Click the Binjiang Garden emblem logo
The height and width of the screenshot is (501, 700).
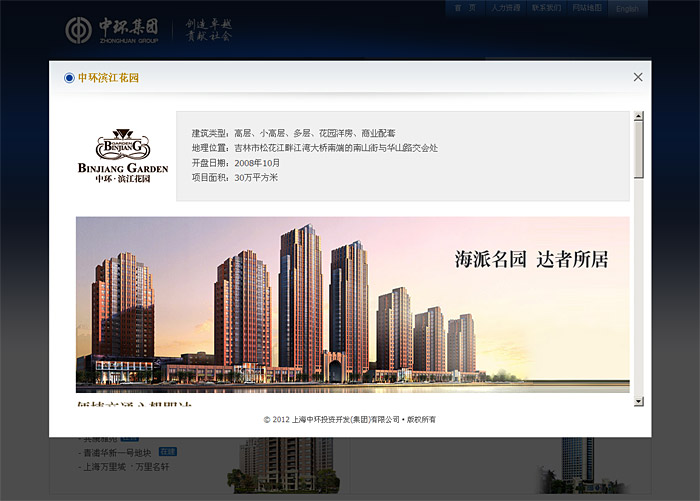tap(123, 144)
